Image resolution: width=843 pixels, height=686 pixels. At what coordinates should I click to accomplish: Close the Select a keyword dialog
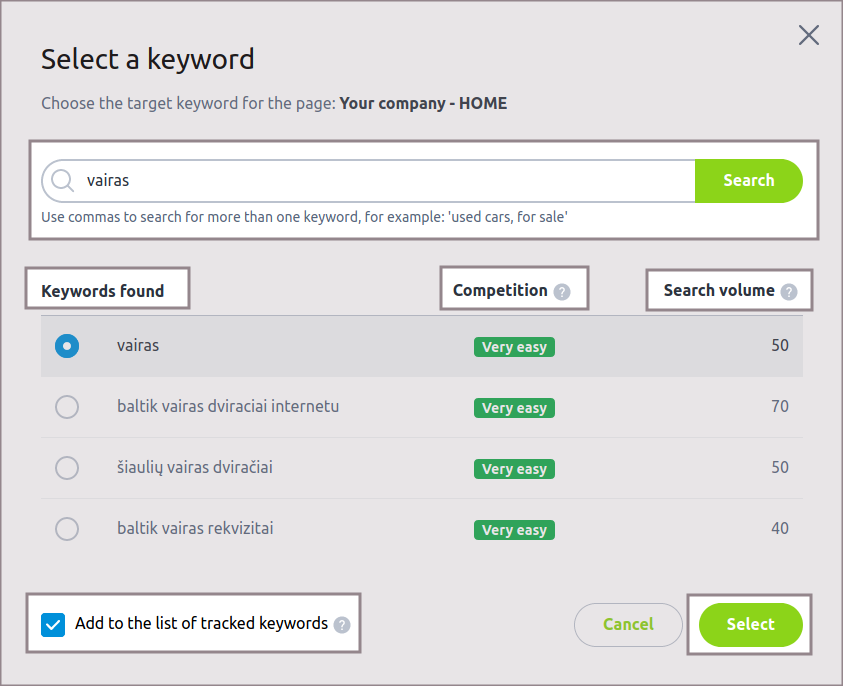809,36
